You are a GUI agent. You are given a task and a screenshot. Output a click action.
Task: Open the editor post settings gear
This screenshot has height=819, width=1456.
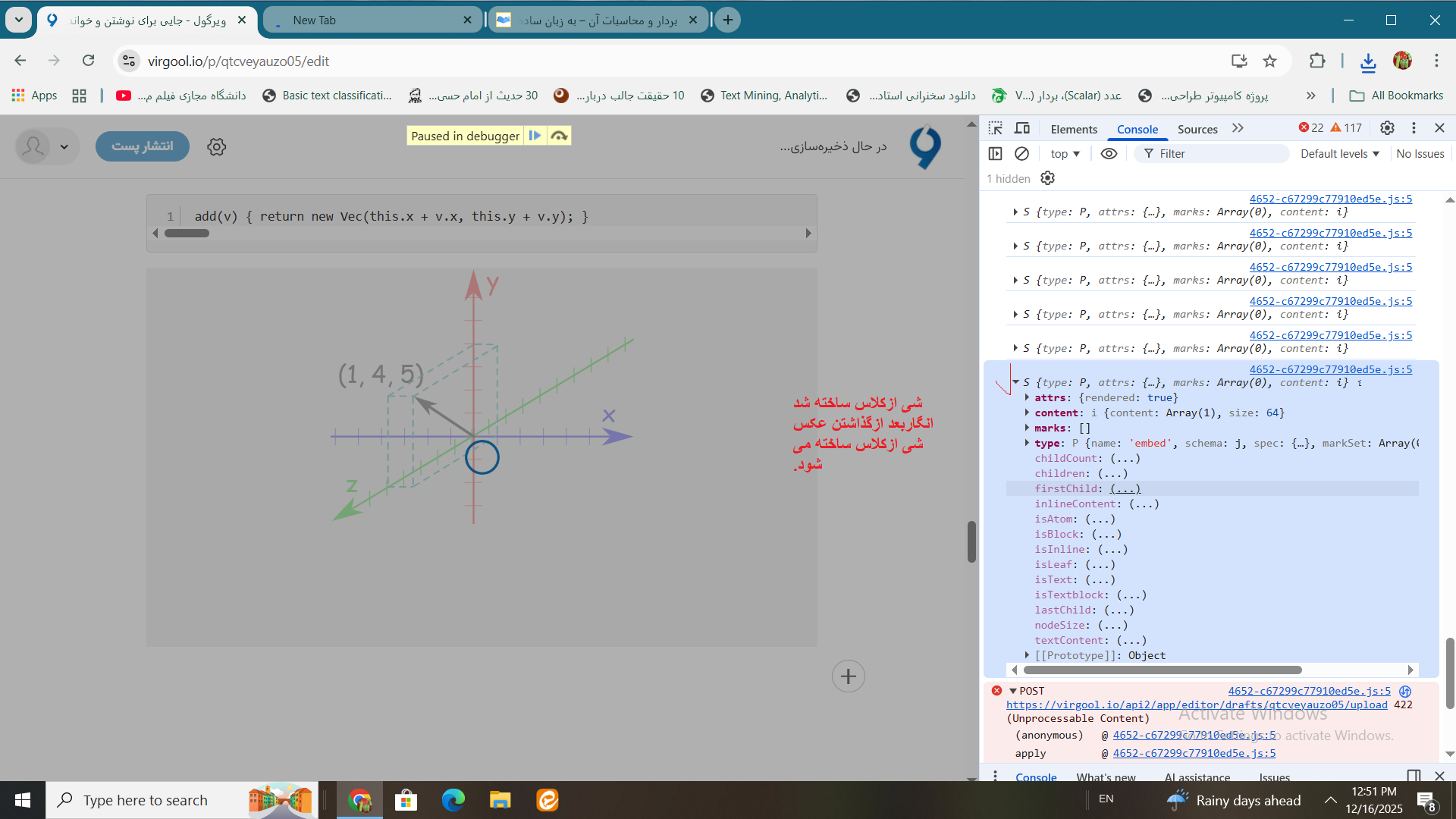[217, 146]
